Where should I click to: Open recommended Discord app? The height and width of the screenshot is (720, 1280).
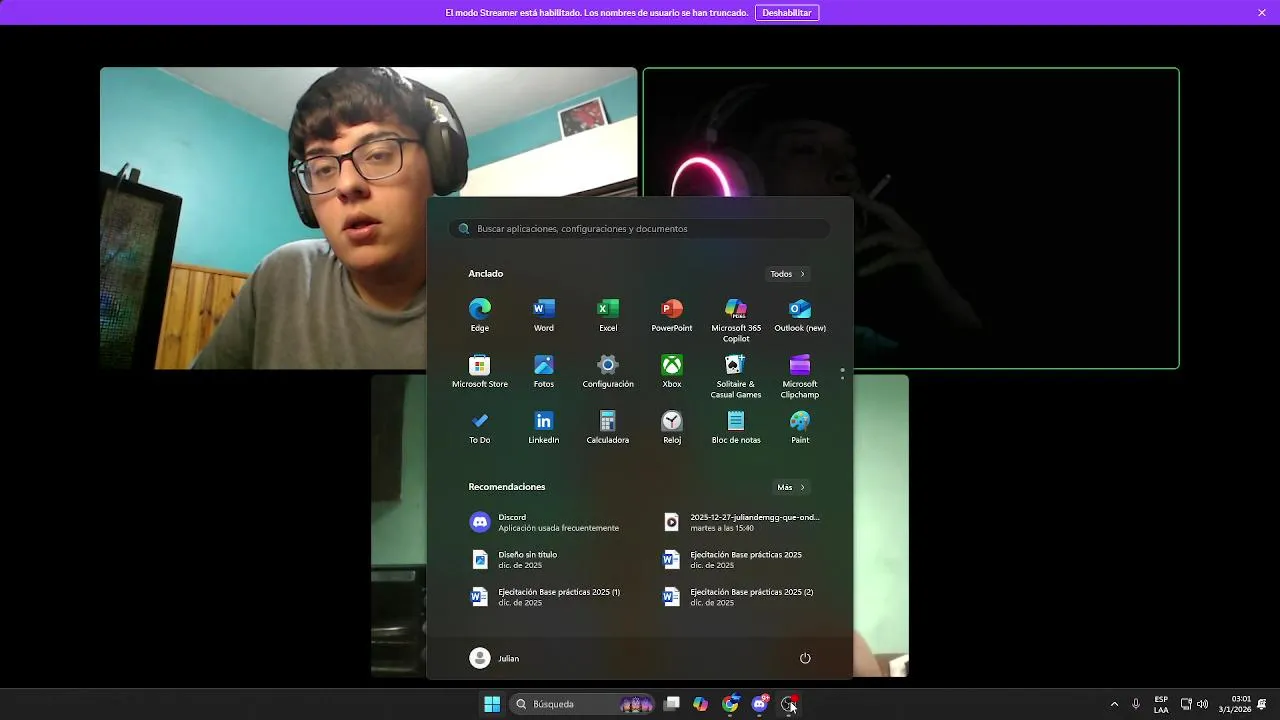click(x=545, y=522)
